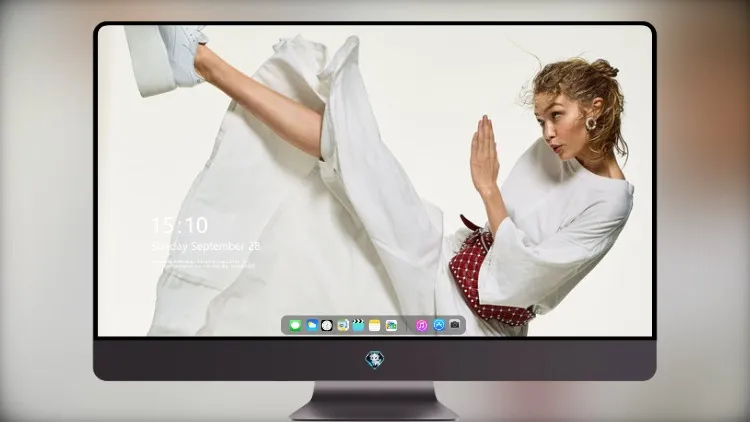
Task: Open the green Messages app in dock
Action: click(x=295, y=326)
